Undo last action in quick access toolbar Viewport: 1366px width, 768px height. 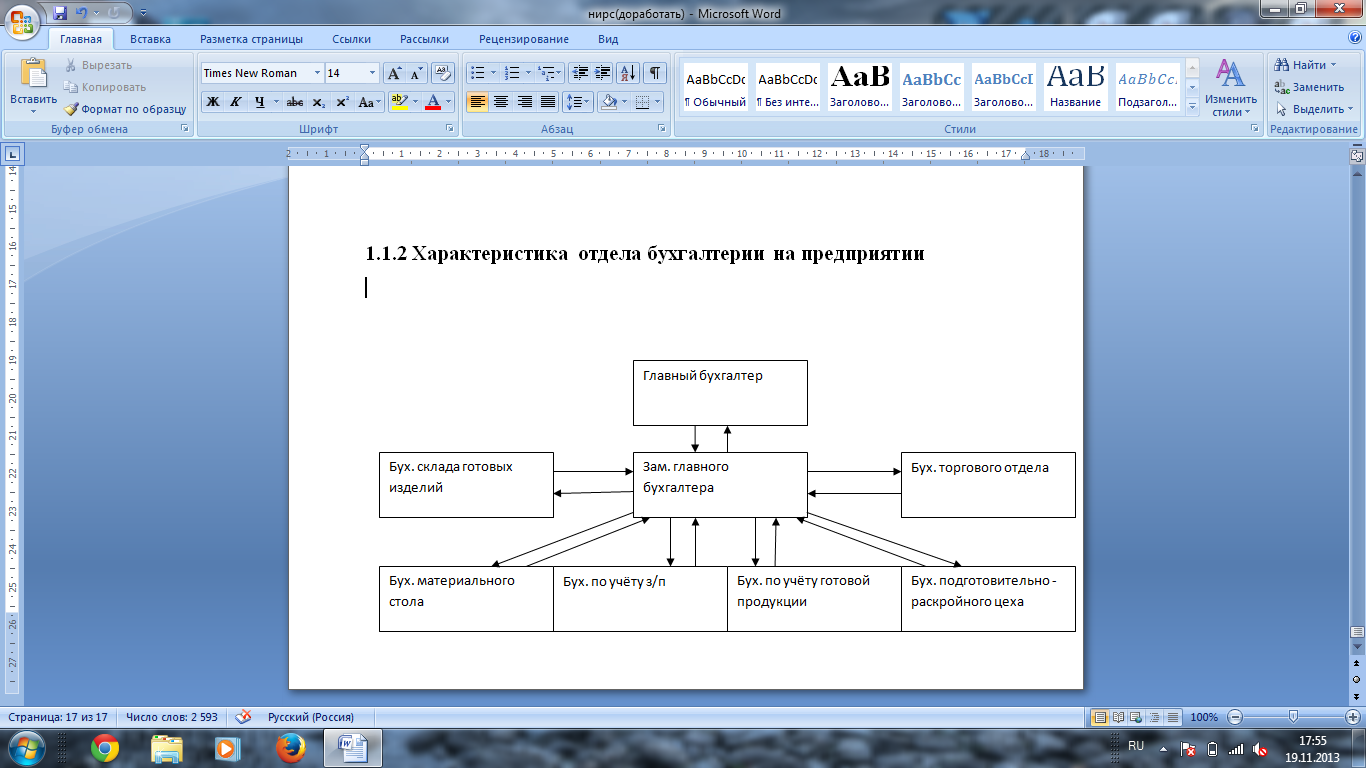click(82, 14)
